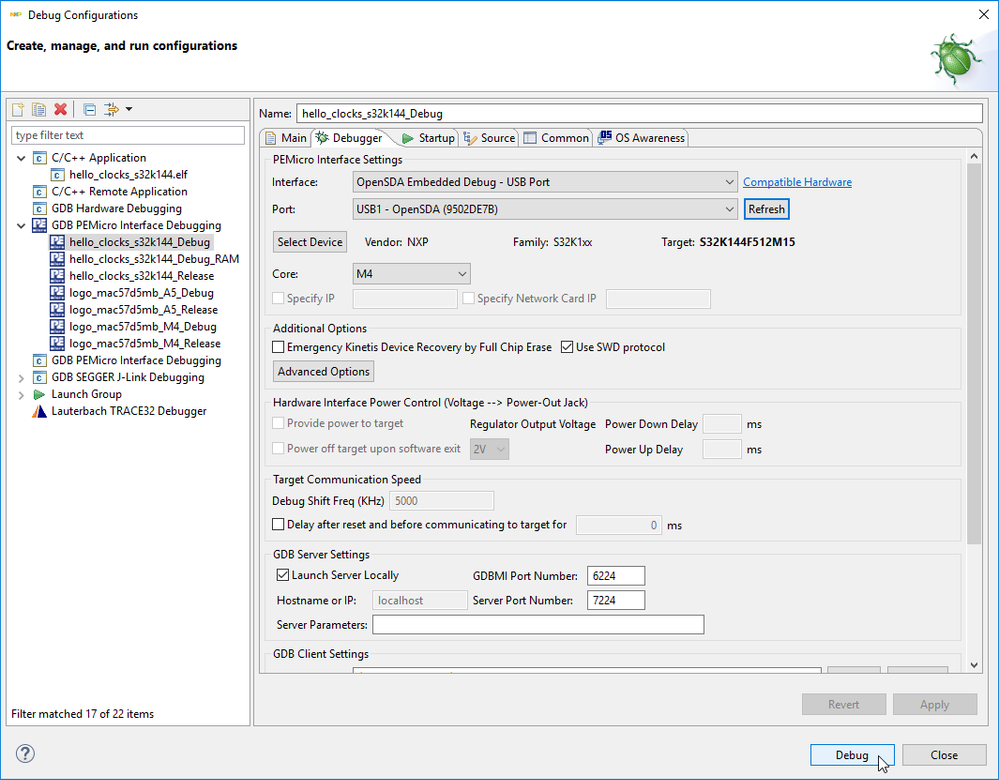999x780 pixels.
Task: Click the Select Device button
Action: (310, 242)
